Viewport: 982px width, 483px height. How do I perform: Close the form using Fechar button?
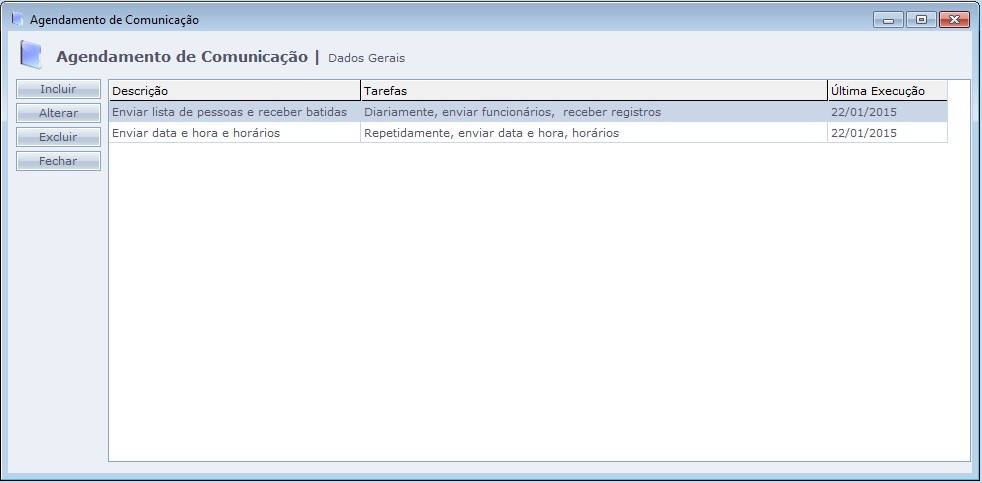click(58, 161)
